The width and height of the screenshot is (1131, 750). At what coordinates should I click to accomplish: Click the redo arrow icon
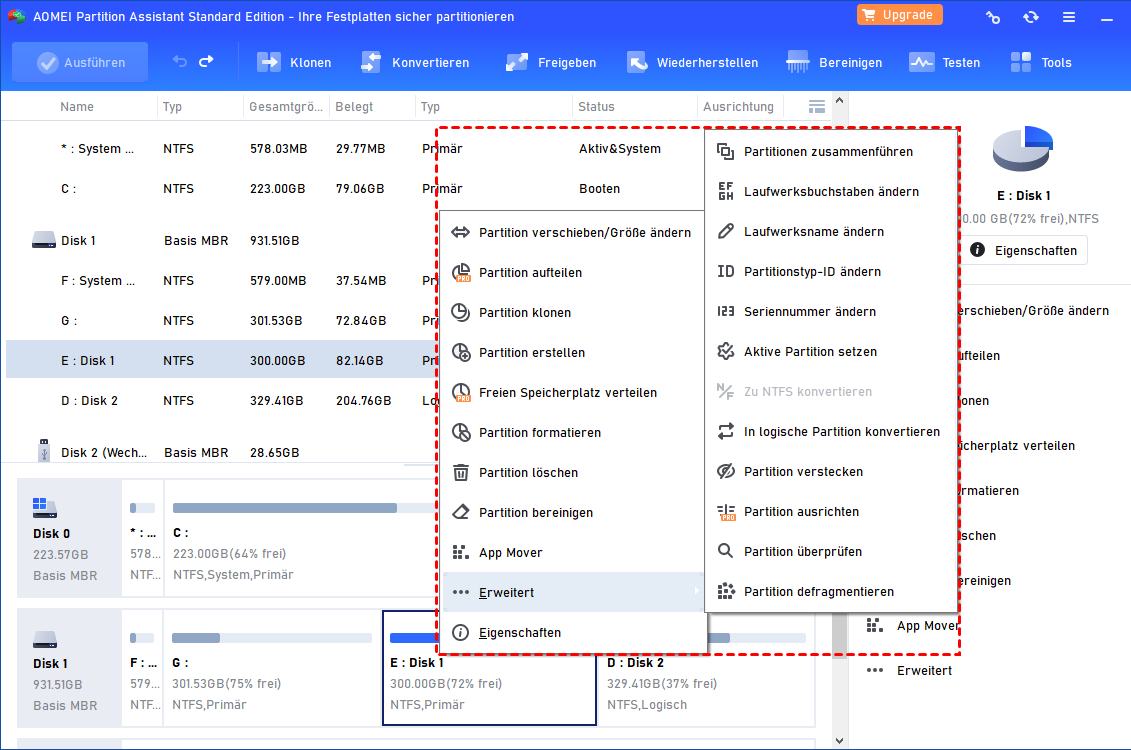(206, 62)
